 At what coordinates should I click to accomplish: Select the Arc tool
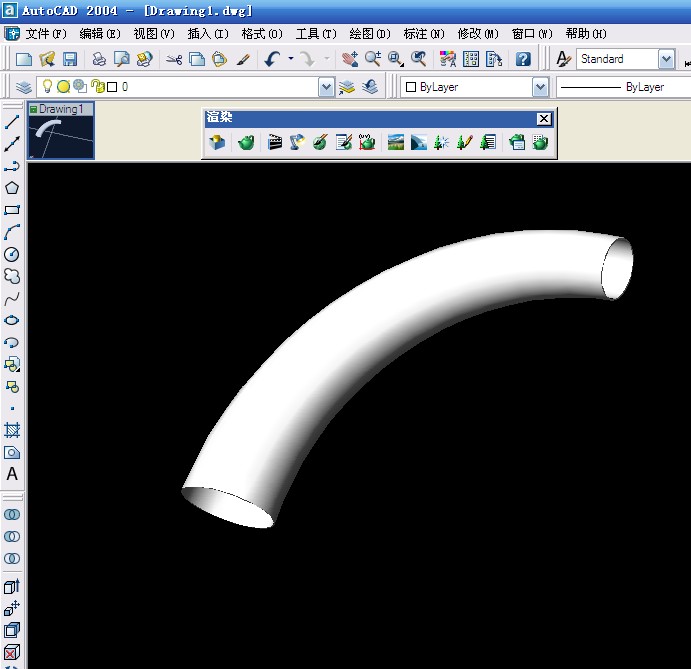coord(12,232)
